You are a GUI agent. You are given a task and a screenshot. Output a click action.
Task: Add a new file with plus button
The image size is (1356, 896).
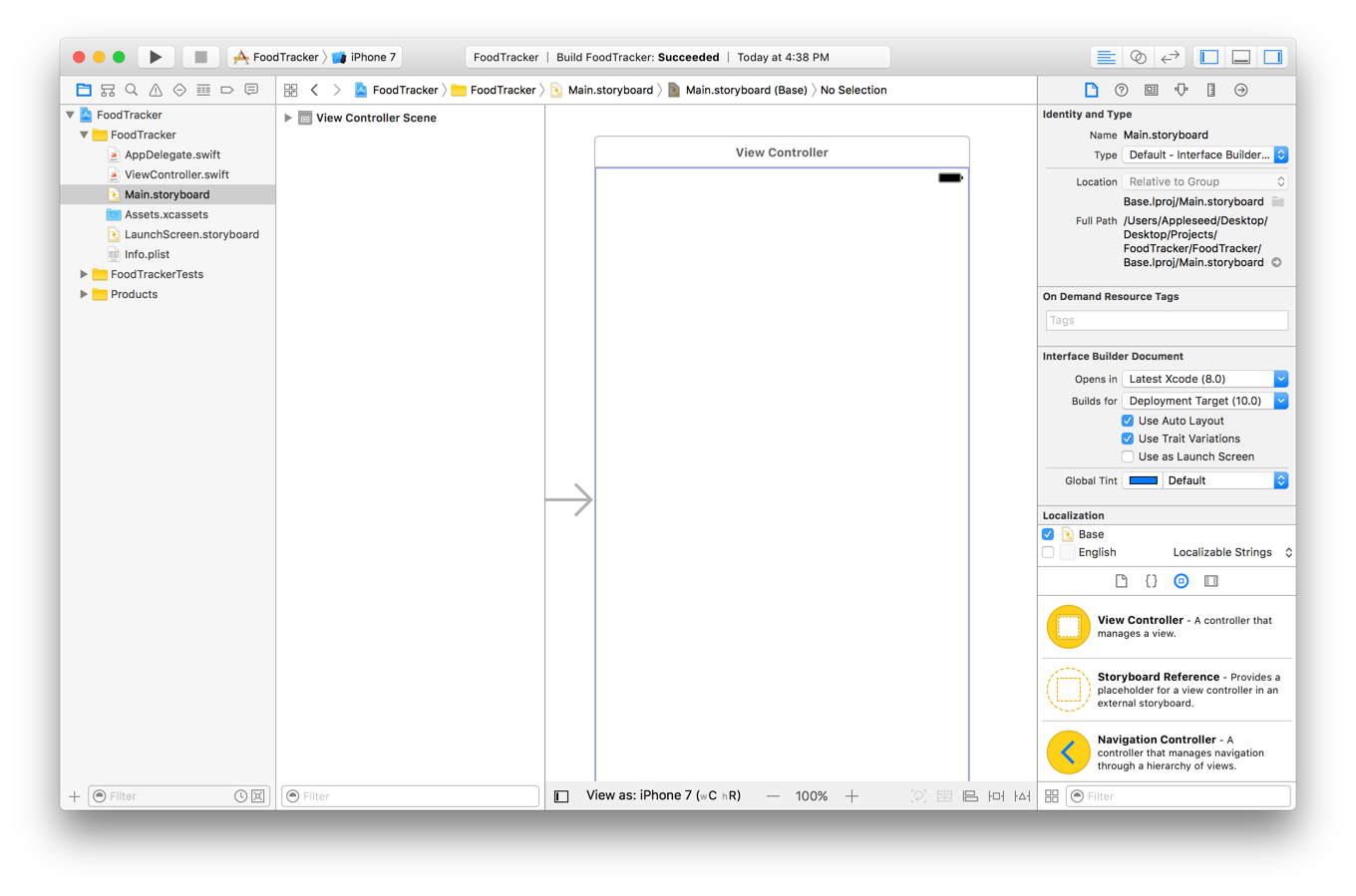click(x=74, y=796)
